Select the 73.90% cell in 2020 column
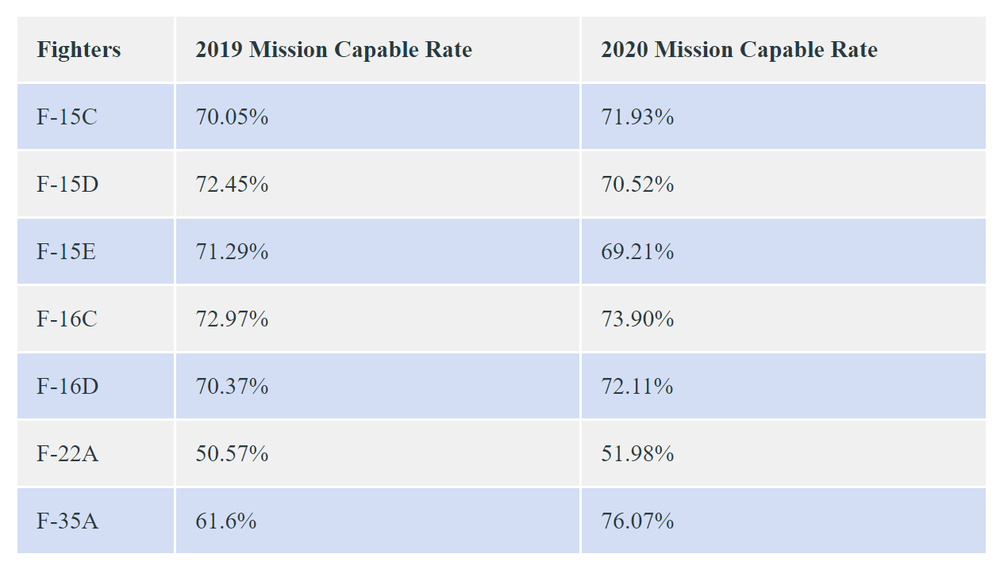 click(x=637, y=319)
